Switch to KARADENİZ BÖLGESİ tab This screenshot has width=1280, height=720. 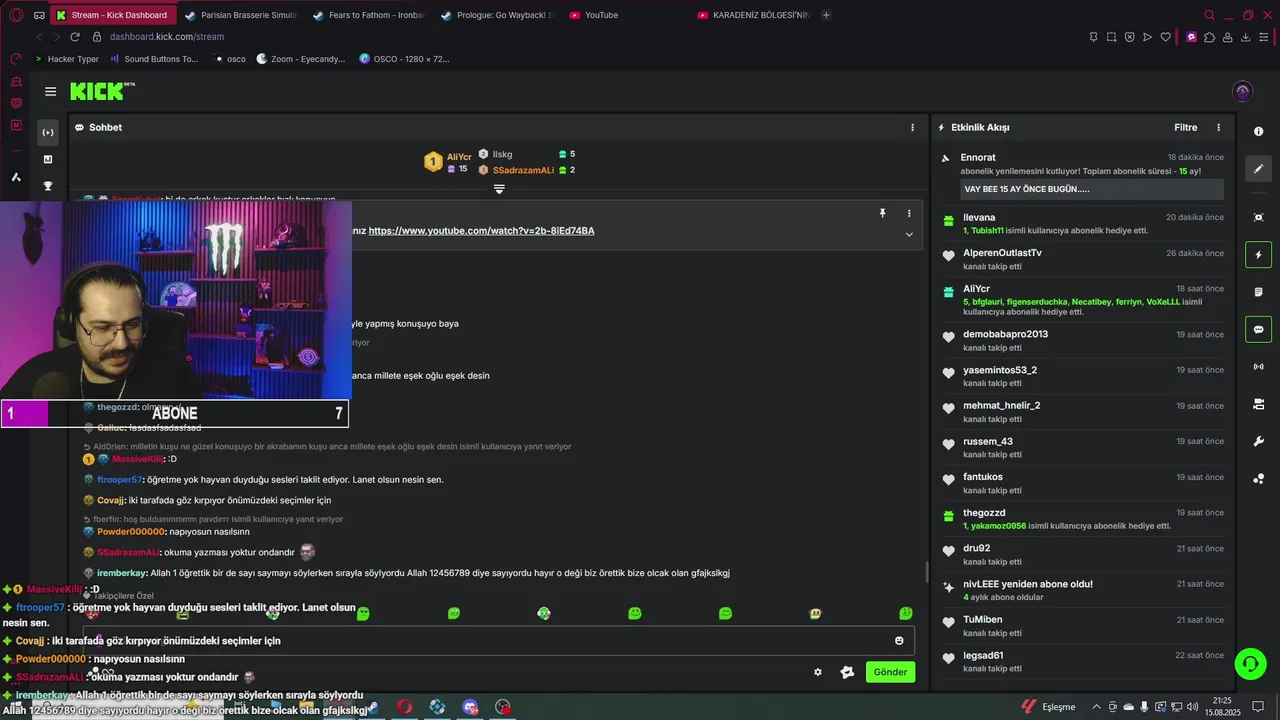coord(753,15)
